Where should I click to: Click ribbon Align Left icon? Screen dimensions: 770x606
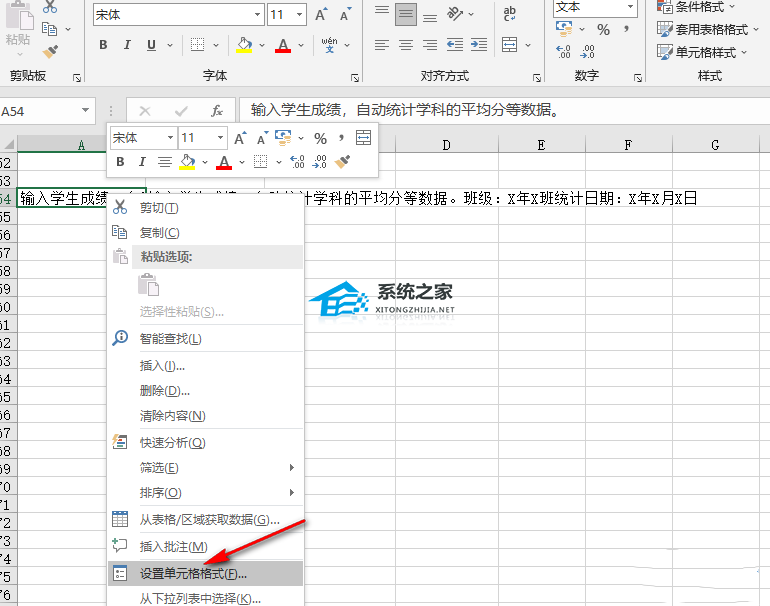382,45
